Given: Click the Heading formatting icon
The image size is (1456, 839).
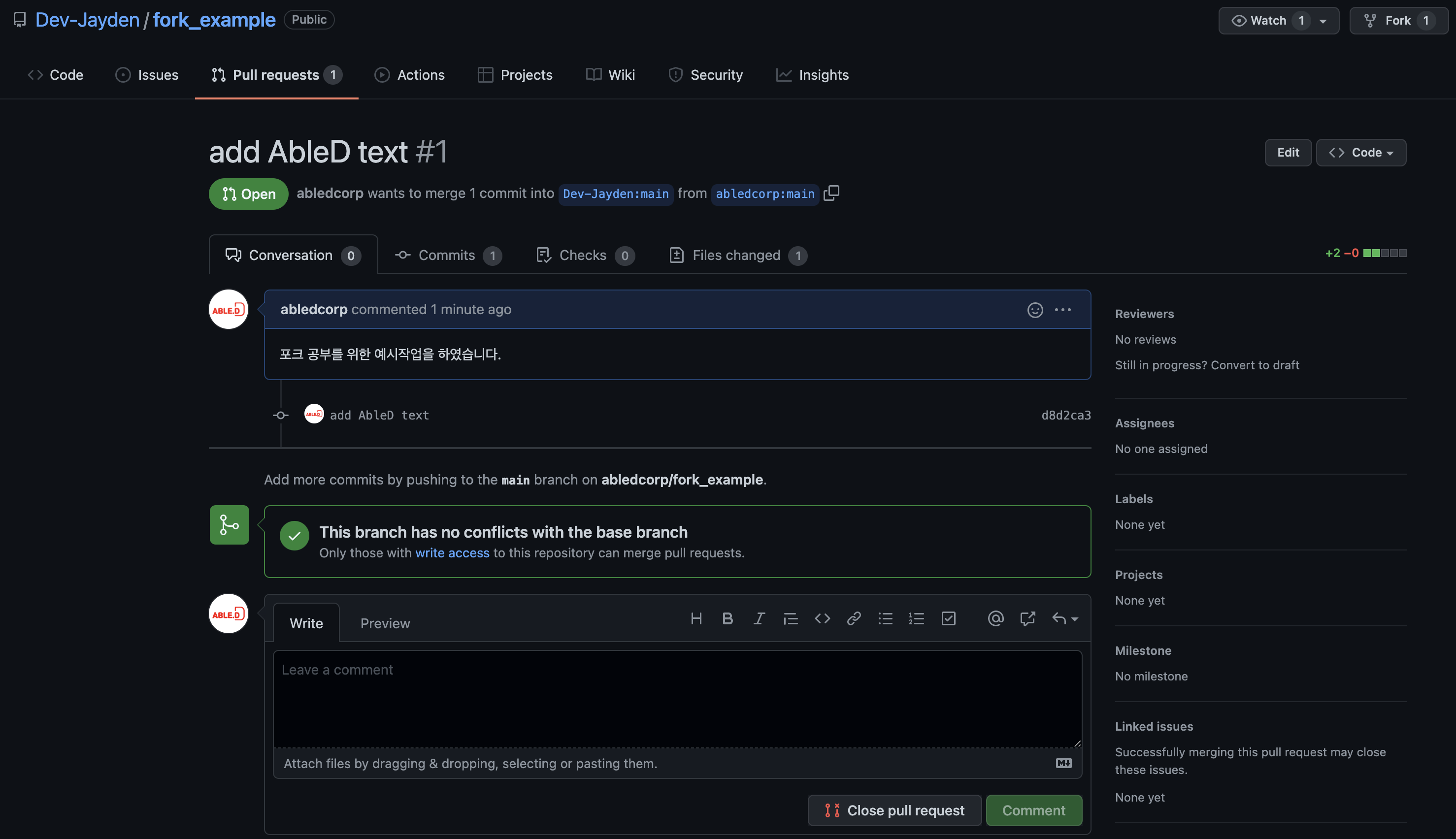Looking at the screenshot, I should [x=695, y=618].
